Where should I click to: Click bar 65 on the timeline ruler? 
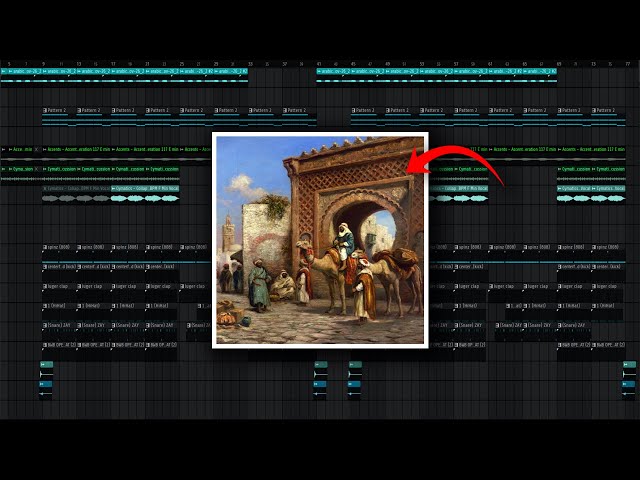(x=524, y=64)
